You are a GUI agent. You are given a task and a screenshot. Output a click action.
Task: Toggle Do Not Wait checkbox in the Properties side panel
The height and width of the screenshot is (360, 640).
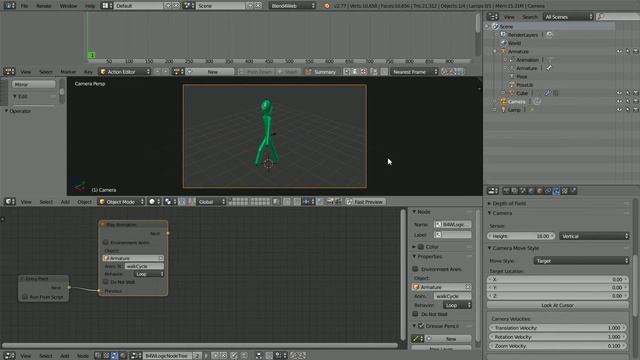415,314
